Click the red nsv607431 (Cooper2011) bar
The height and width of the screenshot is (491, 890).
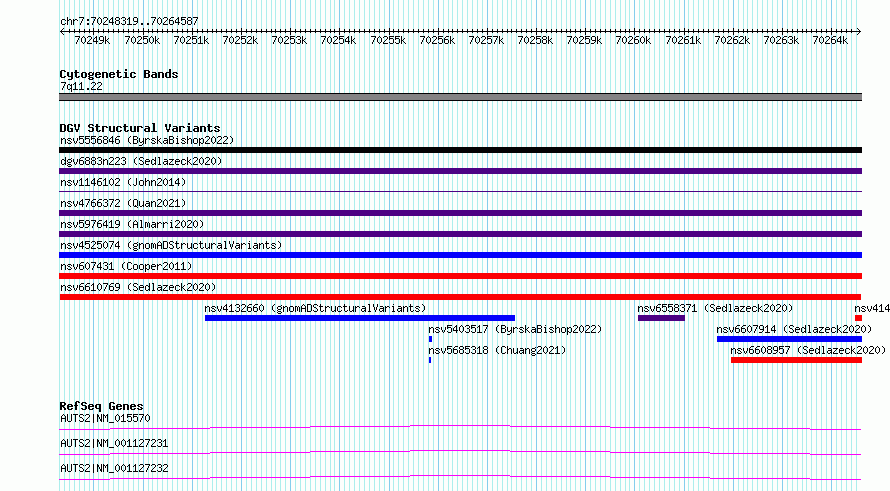coord(460,276)
